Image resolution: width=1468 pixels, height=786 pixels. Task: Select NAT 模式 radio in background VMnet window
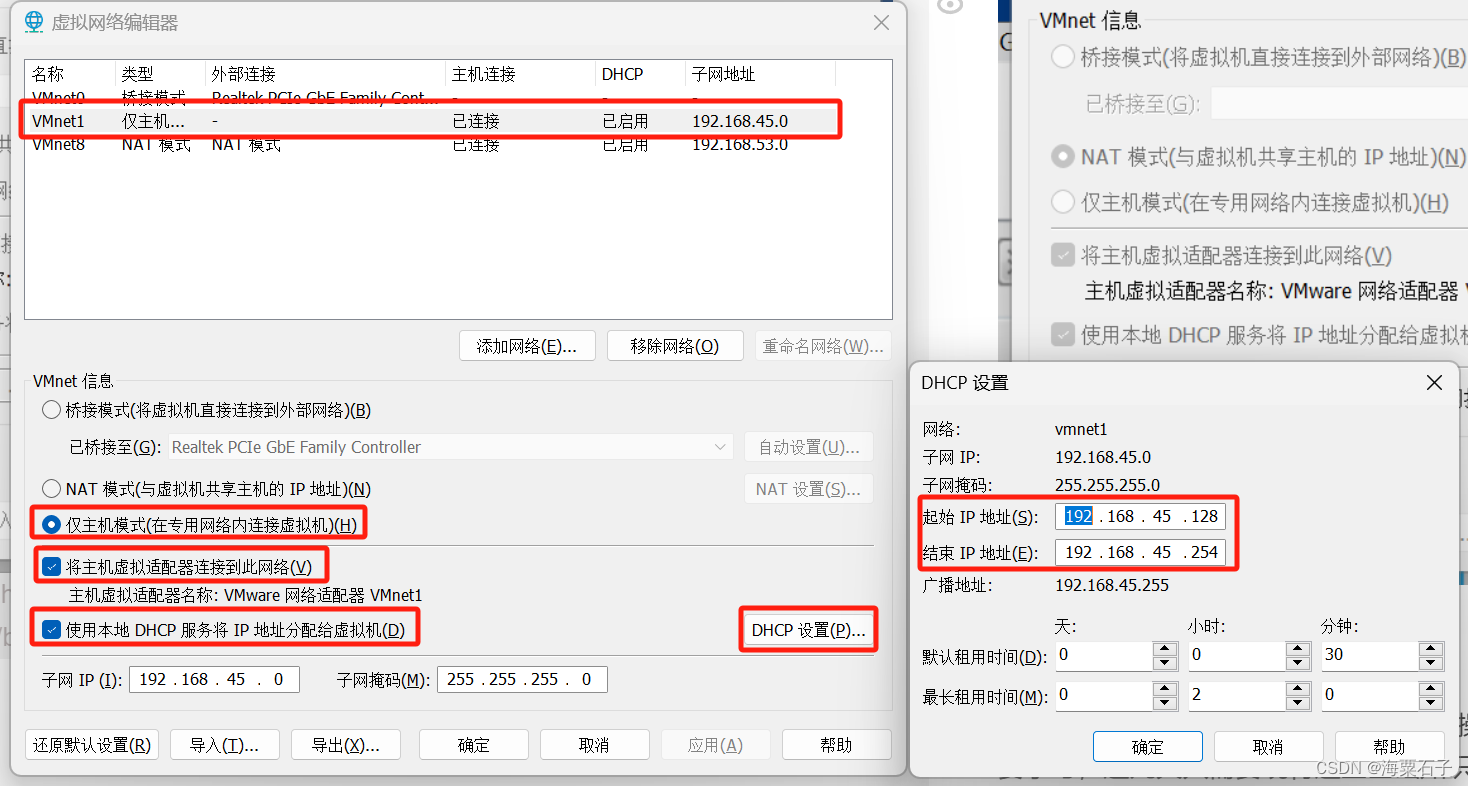(x=1063, y=157)
